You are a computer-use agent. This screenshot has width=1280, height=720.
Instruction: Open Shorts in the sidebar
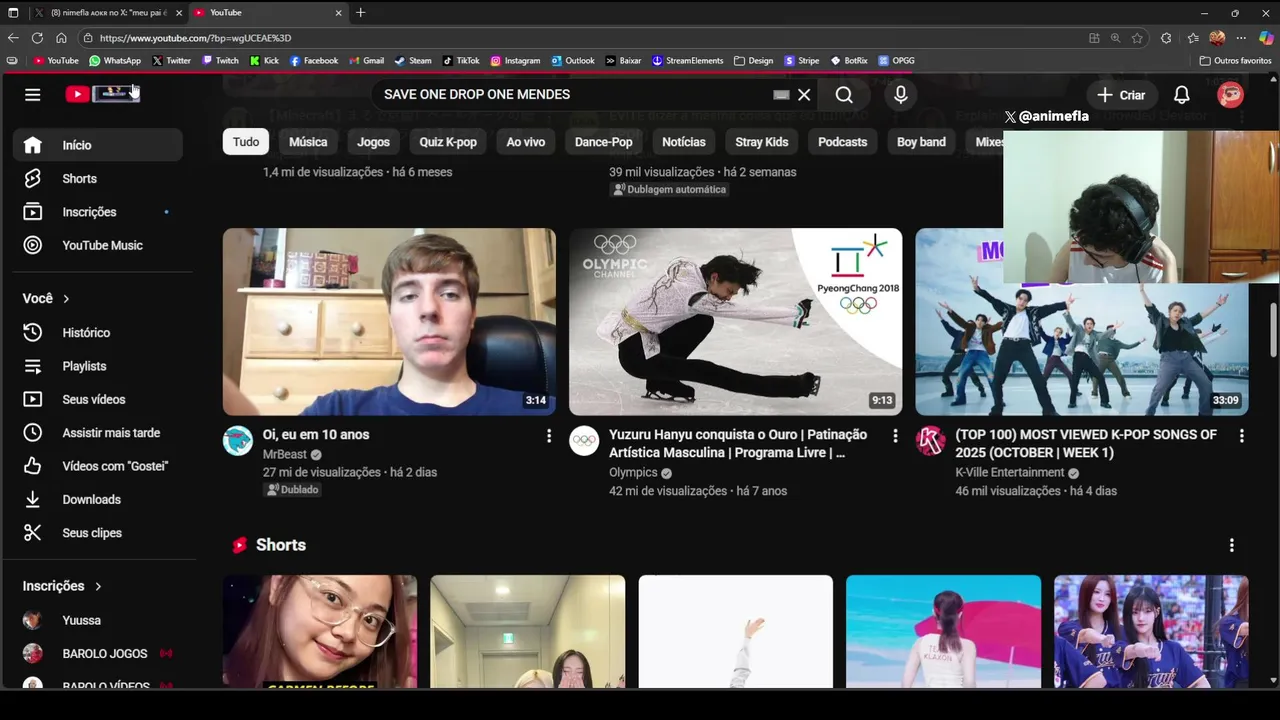[x=98, y=179]
